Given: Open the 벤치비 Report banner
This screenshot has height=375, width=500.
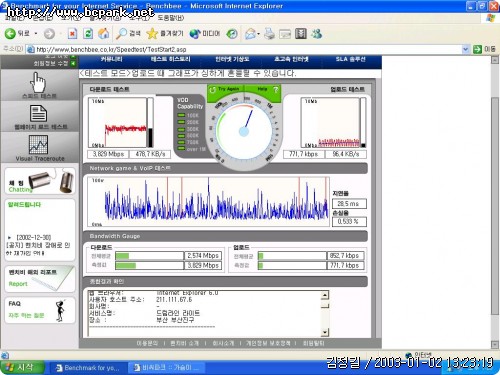Looking at the screenshot, I should [40, 279].
